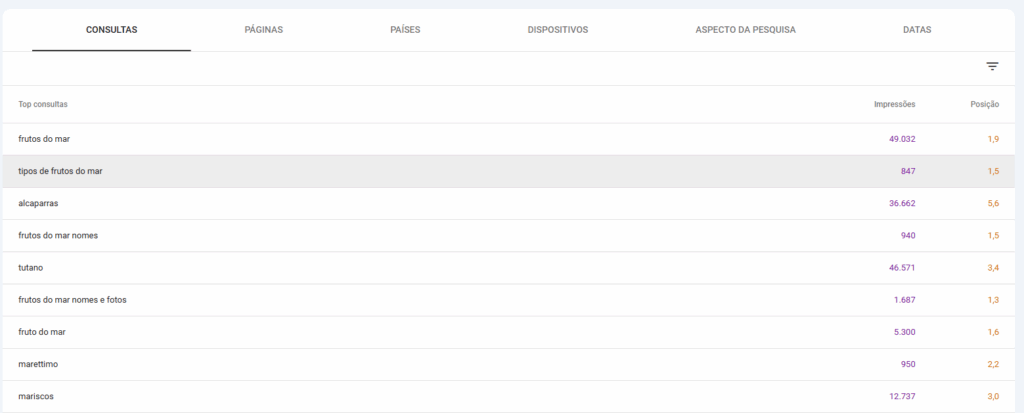Open the 'marettimo' query row
The height and width of the screenshot is (413, 1024).
40,364
